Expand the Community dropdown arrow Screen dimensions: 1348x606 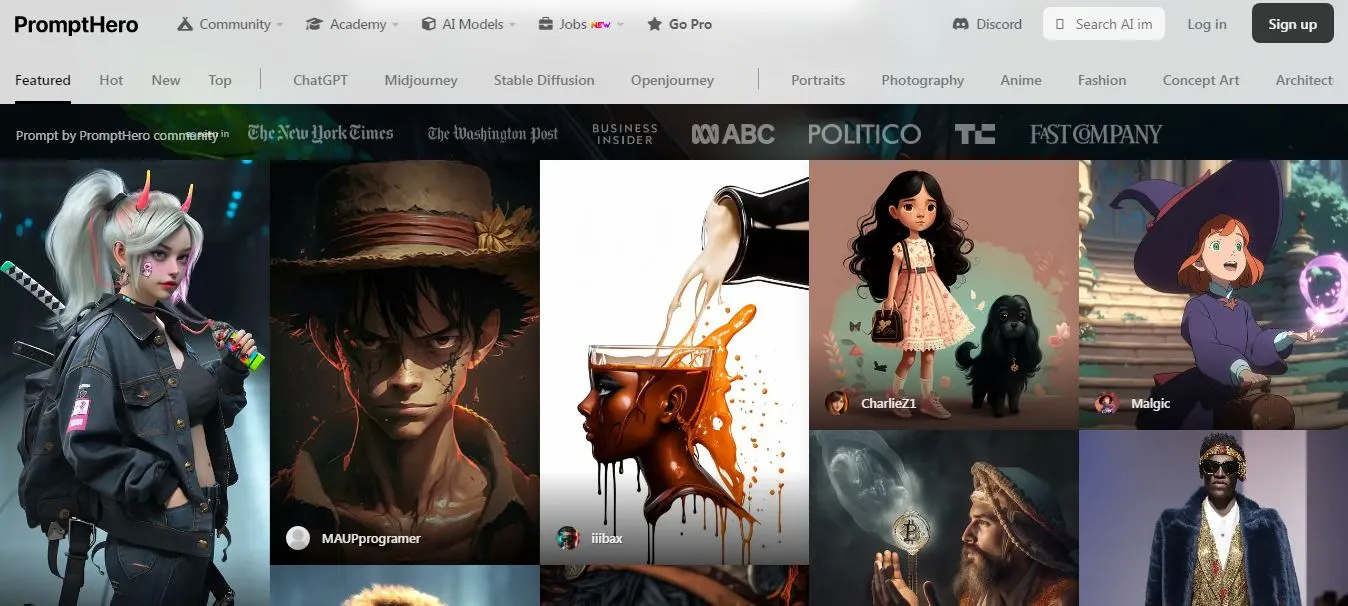[x=280, y=25]
